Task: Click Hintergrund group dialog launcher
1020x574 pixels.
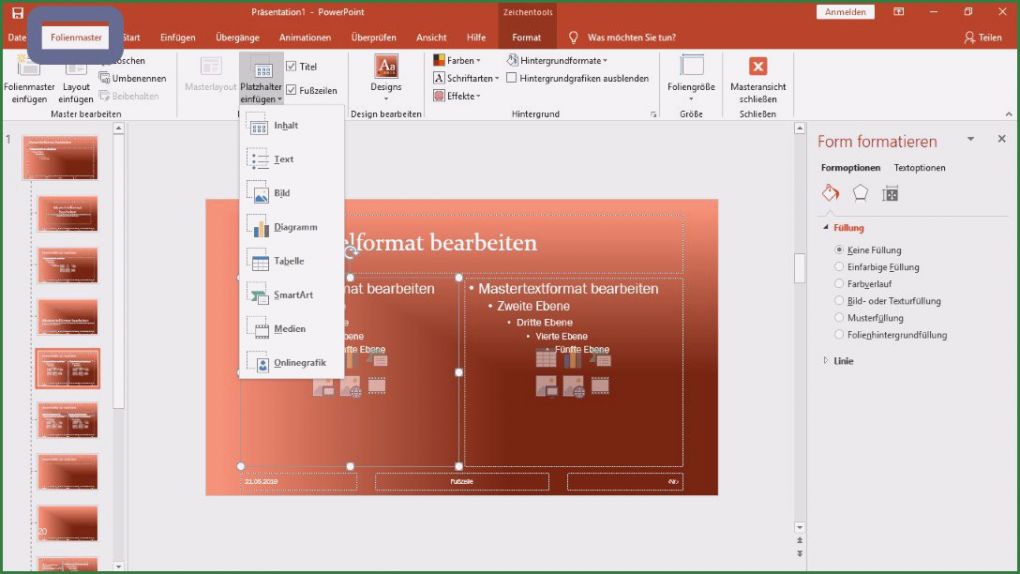Action: pos(653,115)
